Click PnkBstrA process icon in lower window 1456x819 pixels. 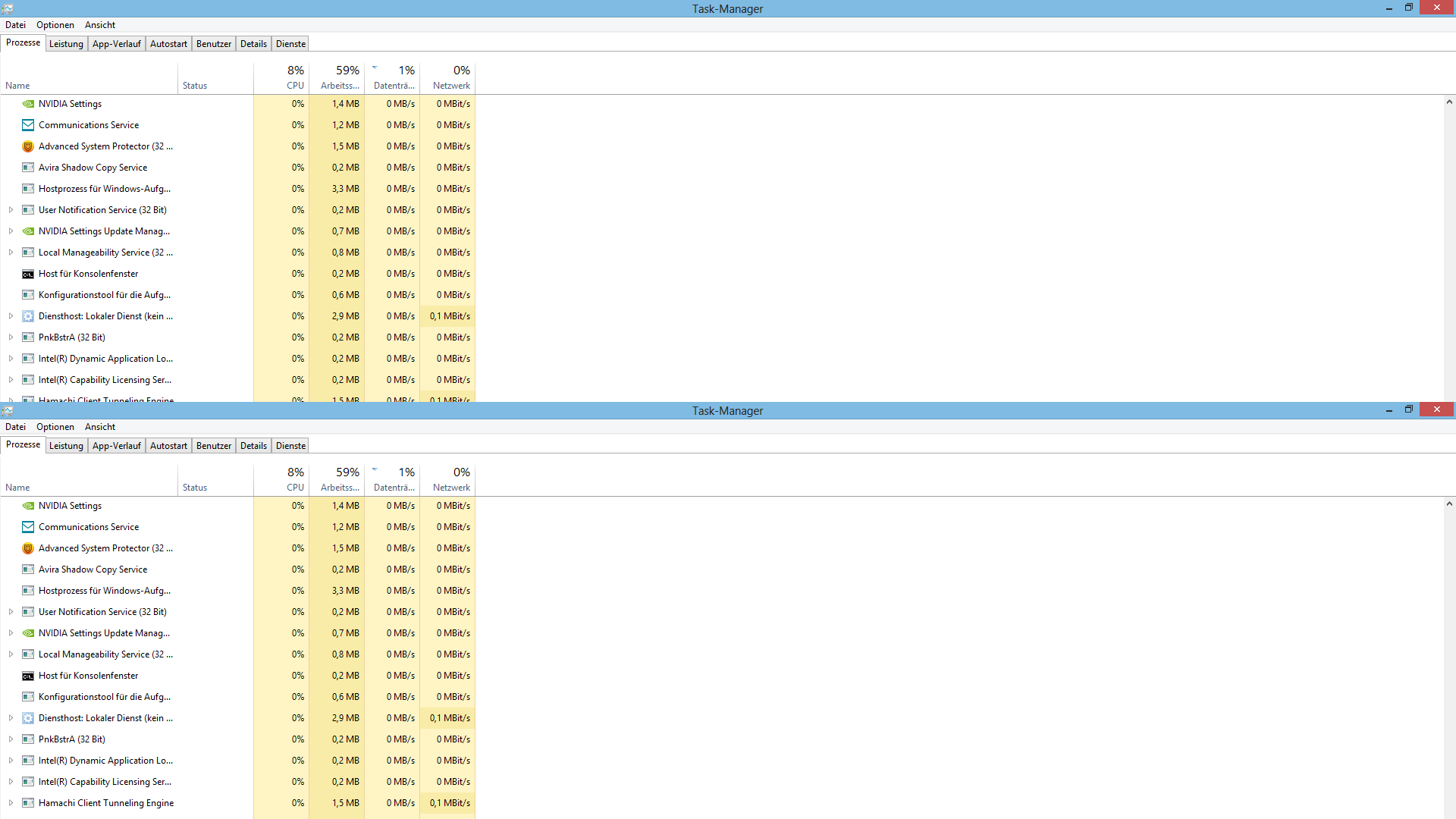(28, 739)
